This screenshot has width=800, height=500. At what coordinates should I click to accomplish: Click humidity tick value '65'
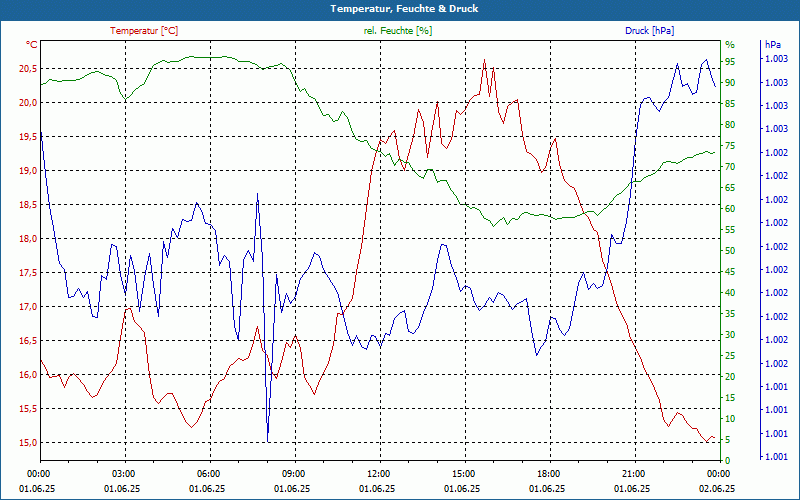(x=730, y=188)
